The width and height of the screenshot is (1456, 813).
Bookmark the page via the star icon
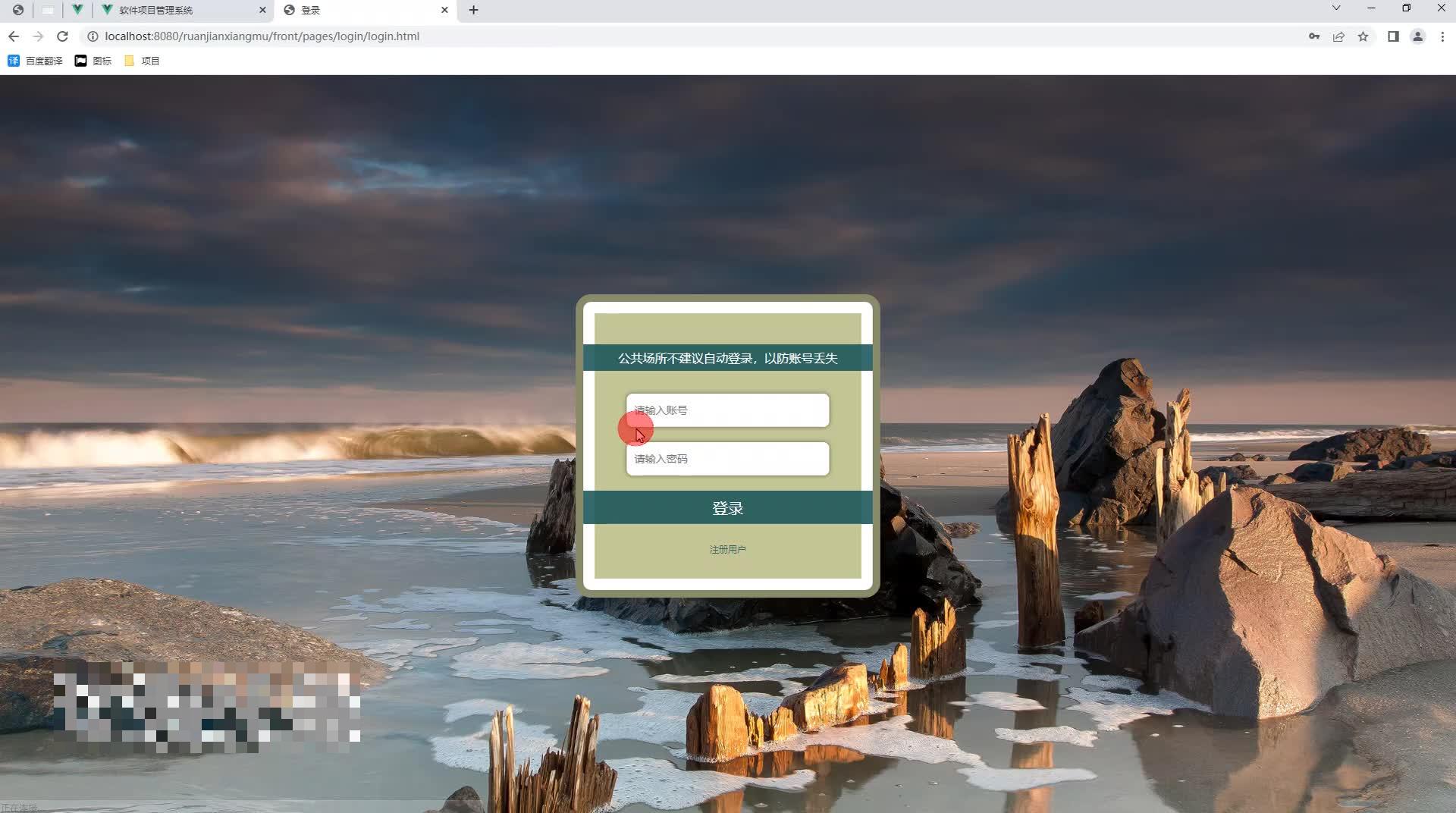(1363, 36)
